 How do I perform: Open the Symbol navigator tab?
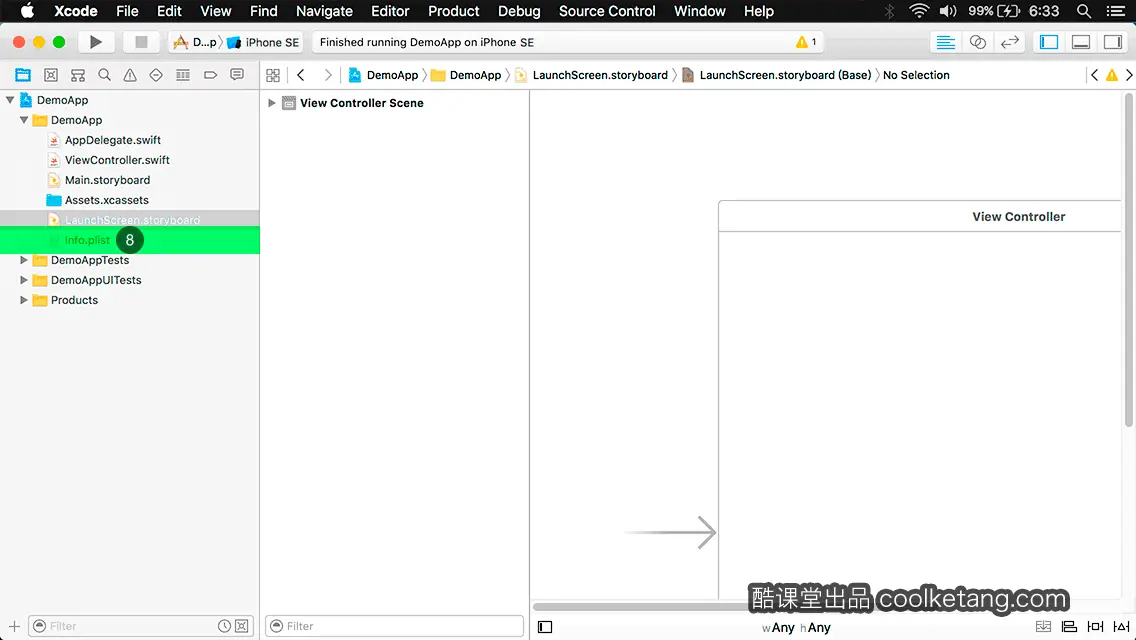[78, 75]
